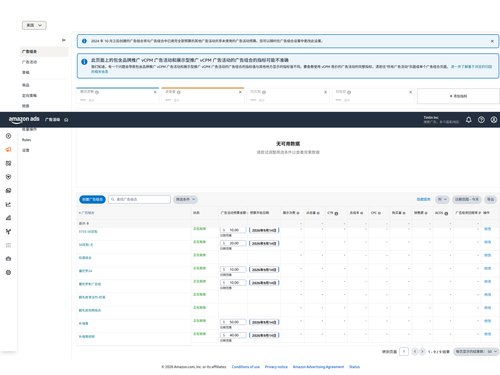Open the gear icon at the bottom of the left rail
This screenshot has height=375, width=500.
[8, 273]
